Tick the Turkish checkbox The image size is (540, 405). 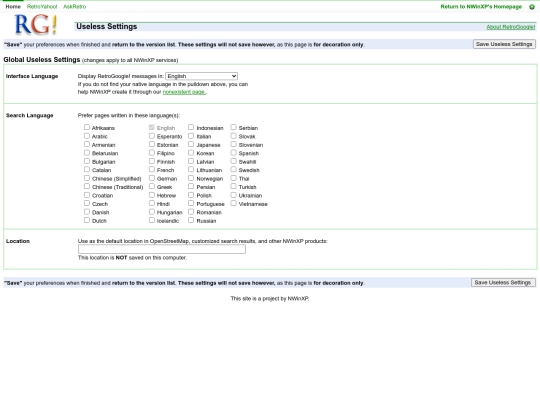coord(233,186)
